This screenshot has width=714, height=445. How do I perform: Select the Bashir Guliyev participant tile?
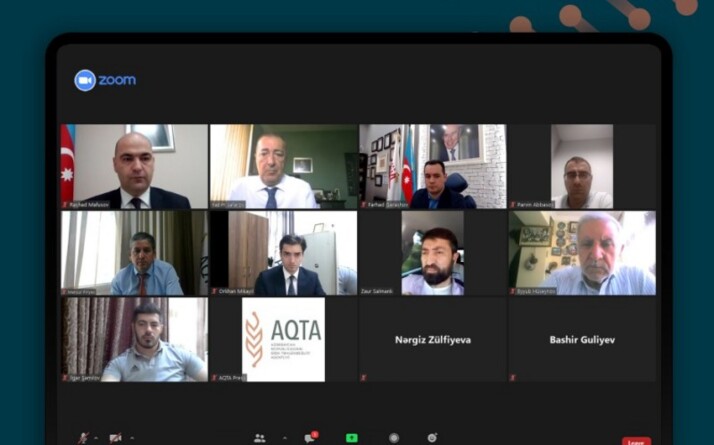582,339
